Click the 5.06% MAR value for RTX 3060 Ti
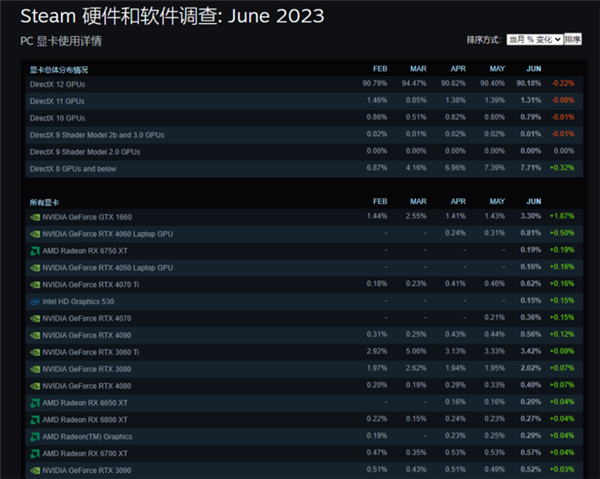 coord(416,351)
